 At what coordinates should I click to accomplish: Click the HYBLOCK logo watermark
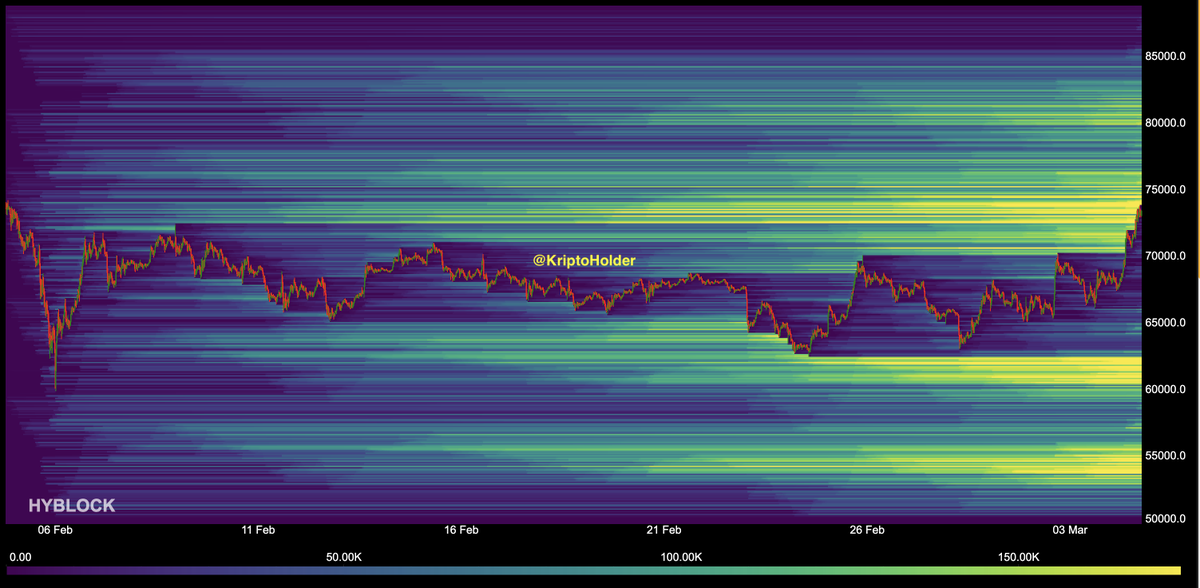click(72, 506)
